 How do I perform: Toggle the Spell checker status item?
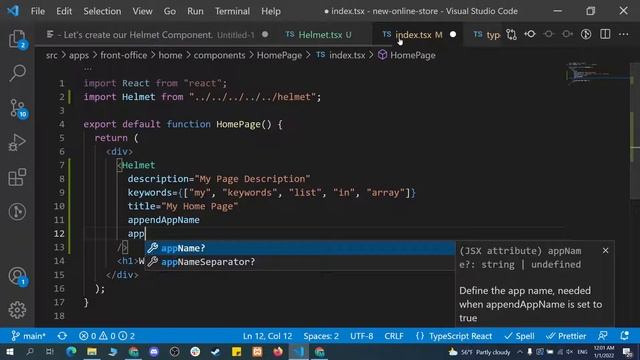(519, 336)
